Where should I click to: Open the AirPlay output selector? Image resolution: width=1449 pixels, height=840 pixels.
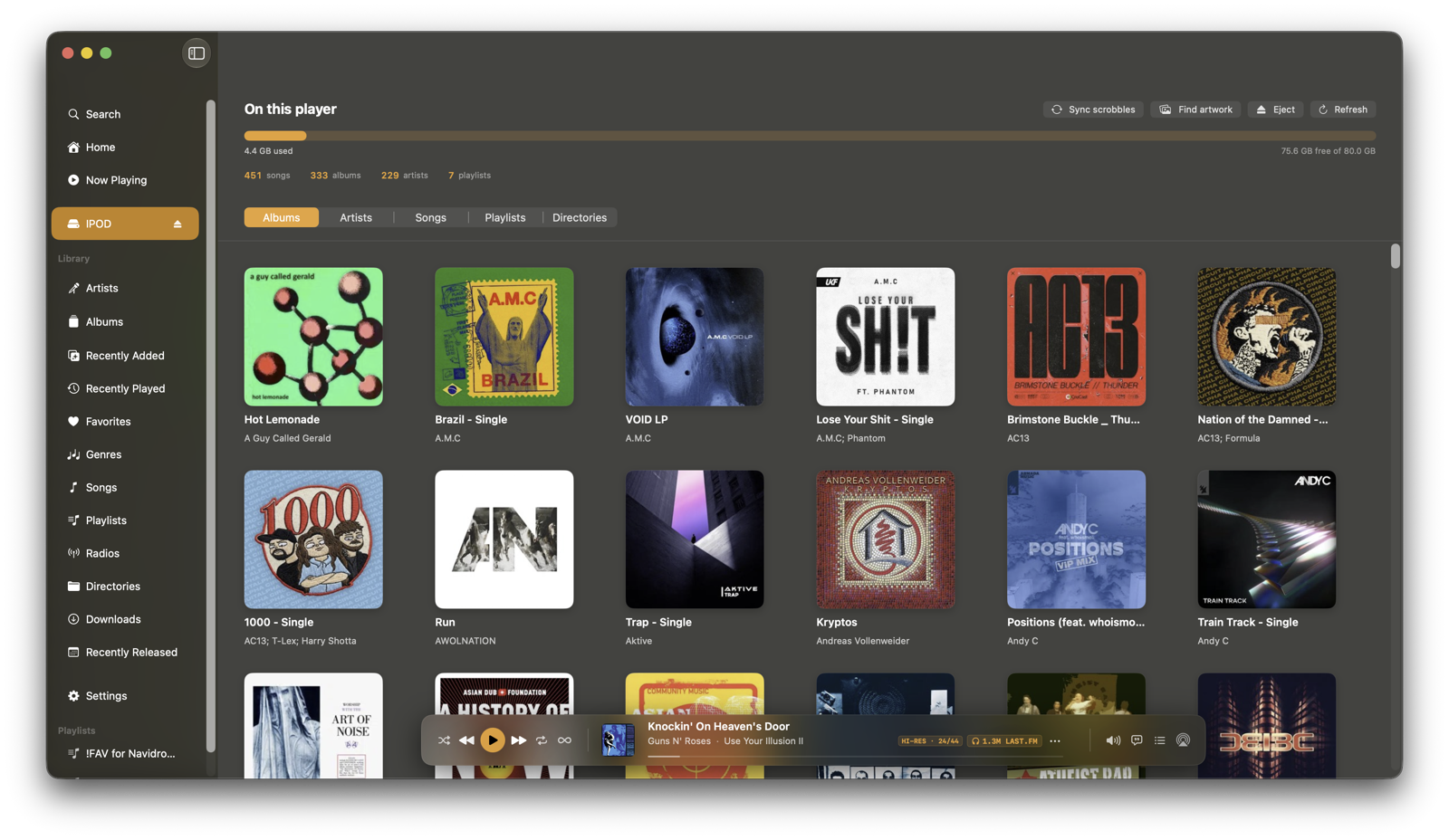coord(1183,740)
